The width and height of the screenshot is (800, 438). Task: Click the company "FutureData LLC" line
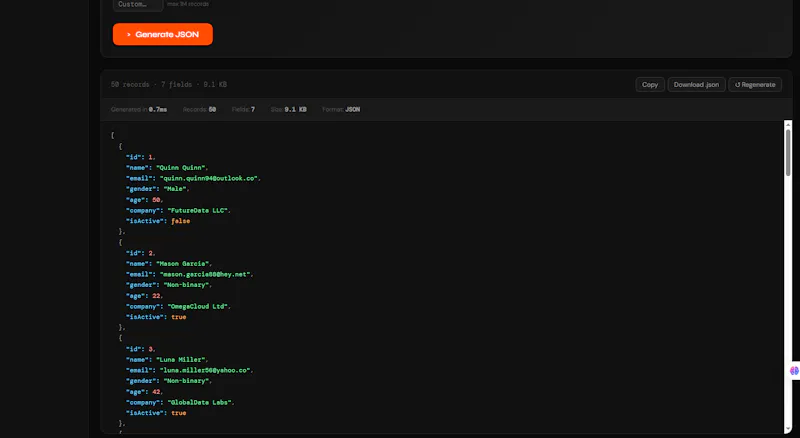coord(178,210)
